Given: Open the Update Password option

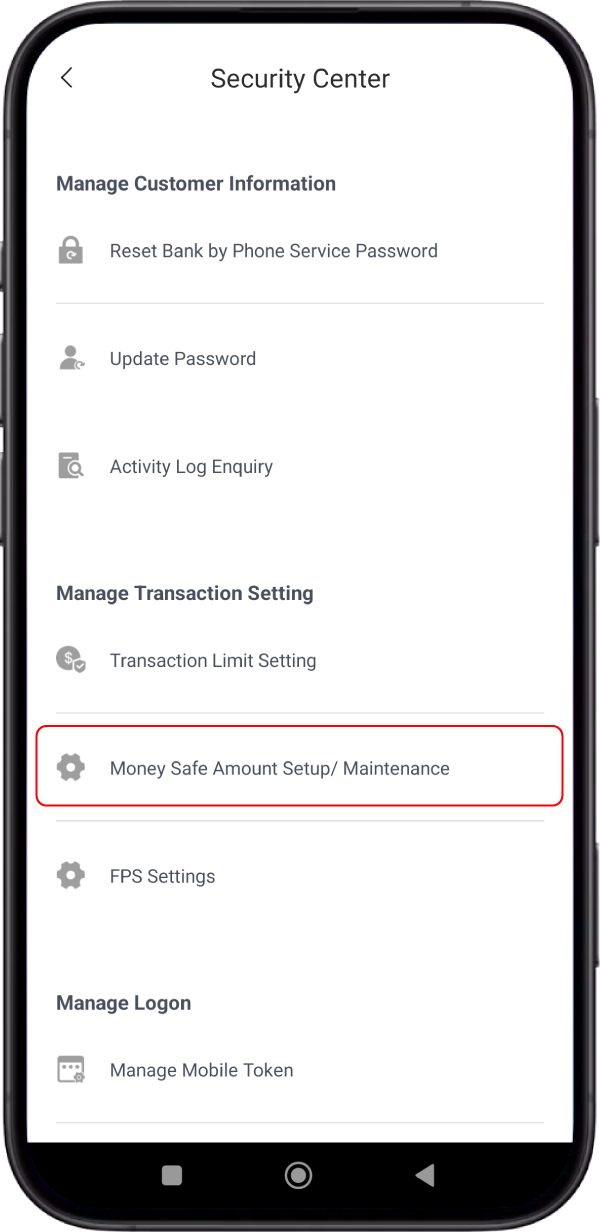Looking at the screenshot, I should pos(300,359).
